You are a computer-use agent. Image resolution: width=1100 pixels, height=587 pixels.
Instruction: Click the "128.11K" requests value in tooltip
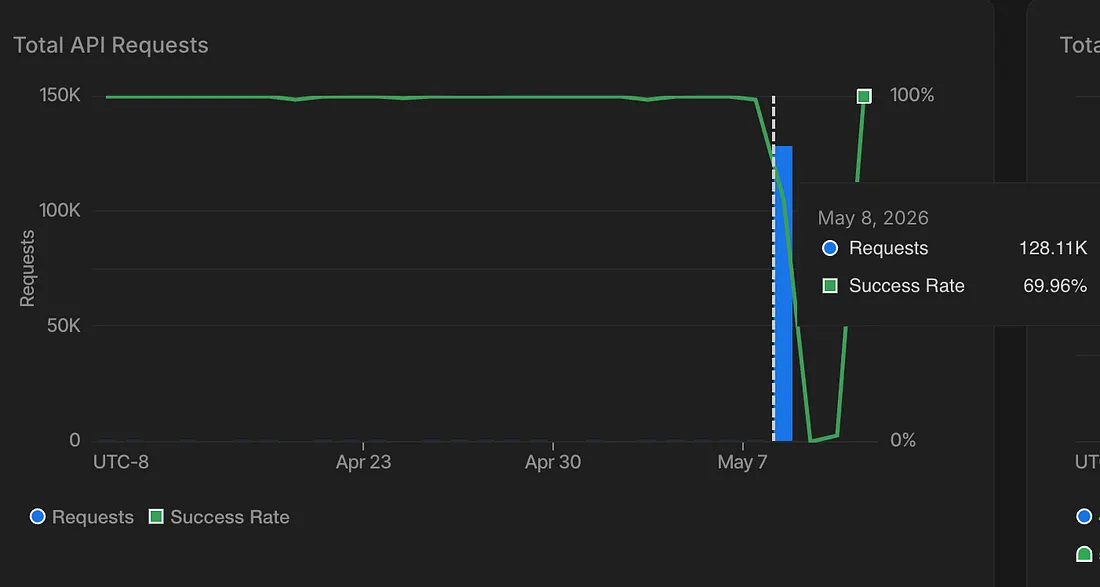tap(1053, 248)
